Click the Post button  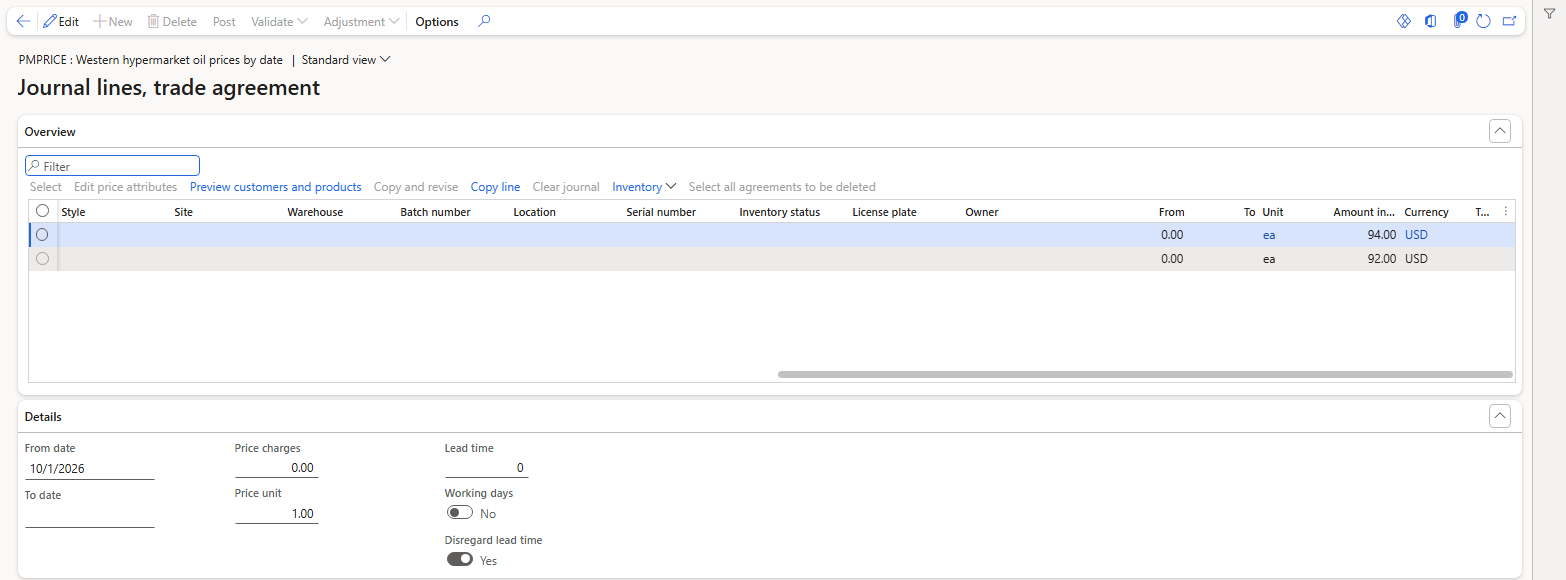[224, 21]
